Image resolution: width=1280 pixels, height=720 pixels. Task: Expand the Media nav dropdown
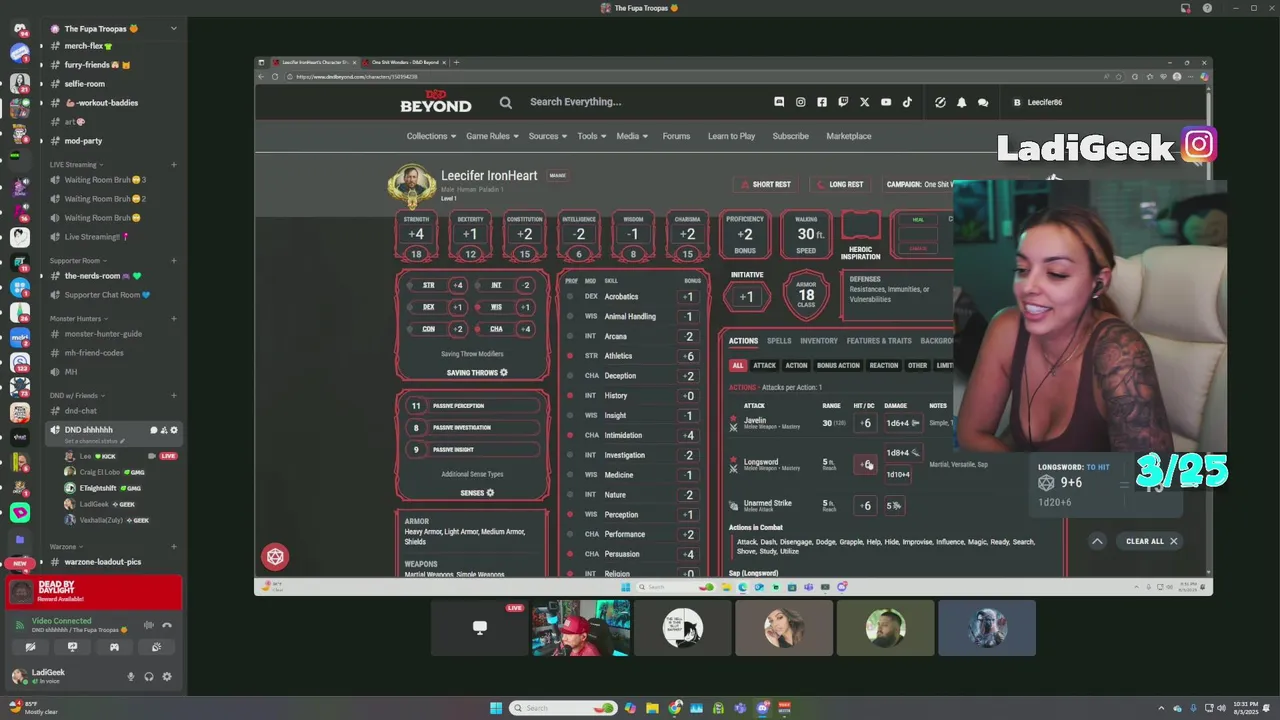(x=632, y=136)
